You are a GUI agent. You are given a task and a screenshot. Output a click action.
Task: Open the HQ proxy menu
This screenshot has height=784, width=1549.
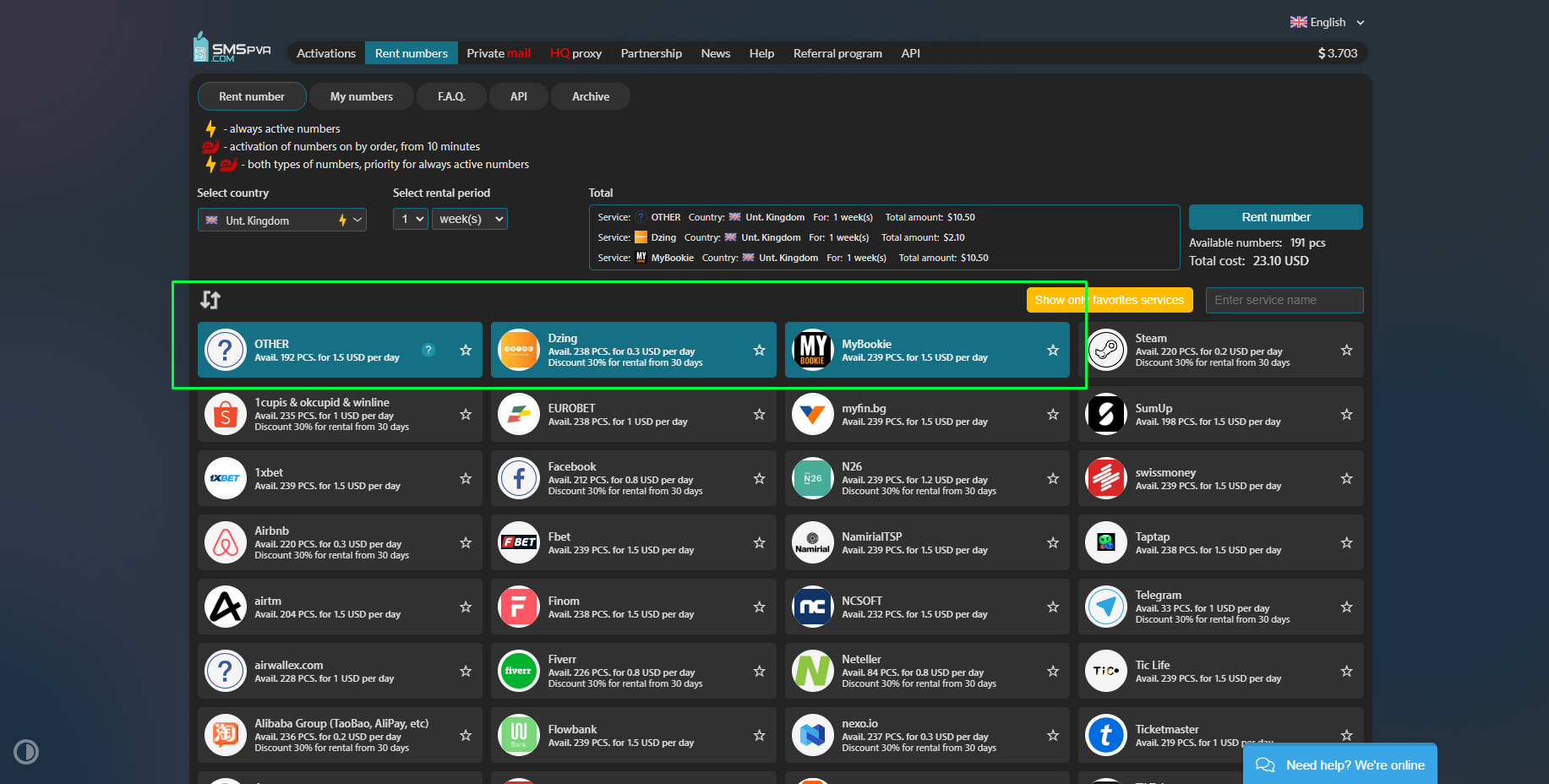(x=575, y=53)
